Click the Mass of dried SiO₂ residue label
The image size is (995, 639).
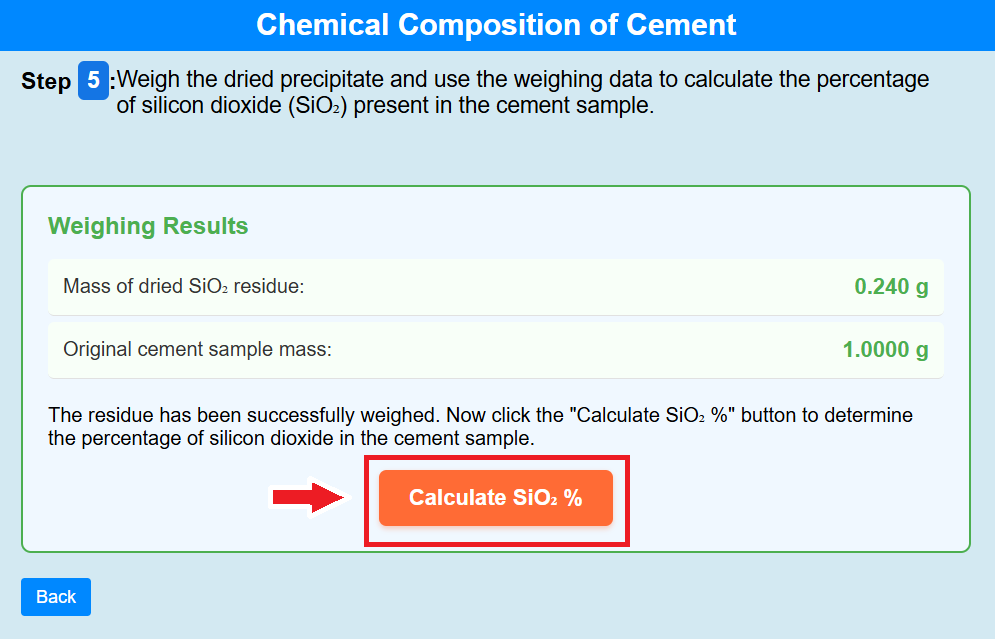point(183,287)
